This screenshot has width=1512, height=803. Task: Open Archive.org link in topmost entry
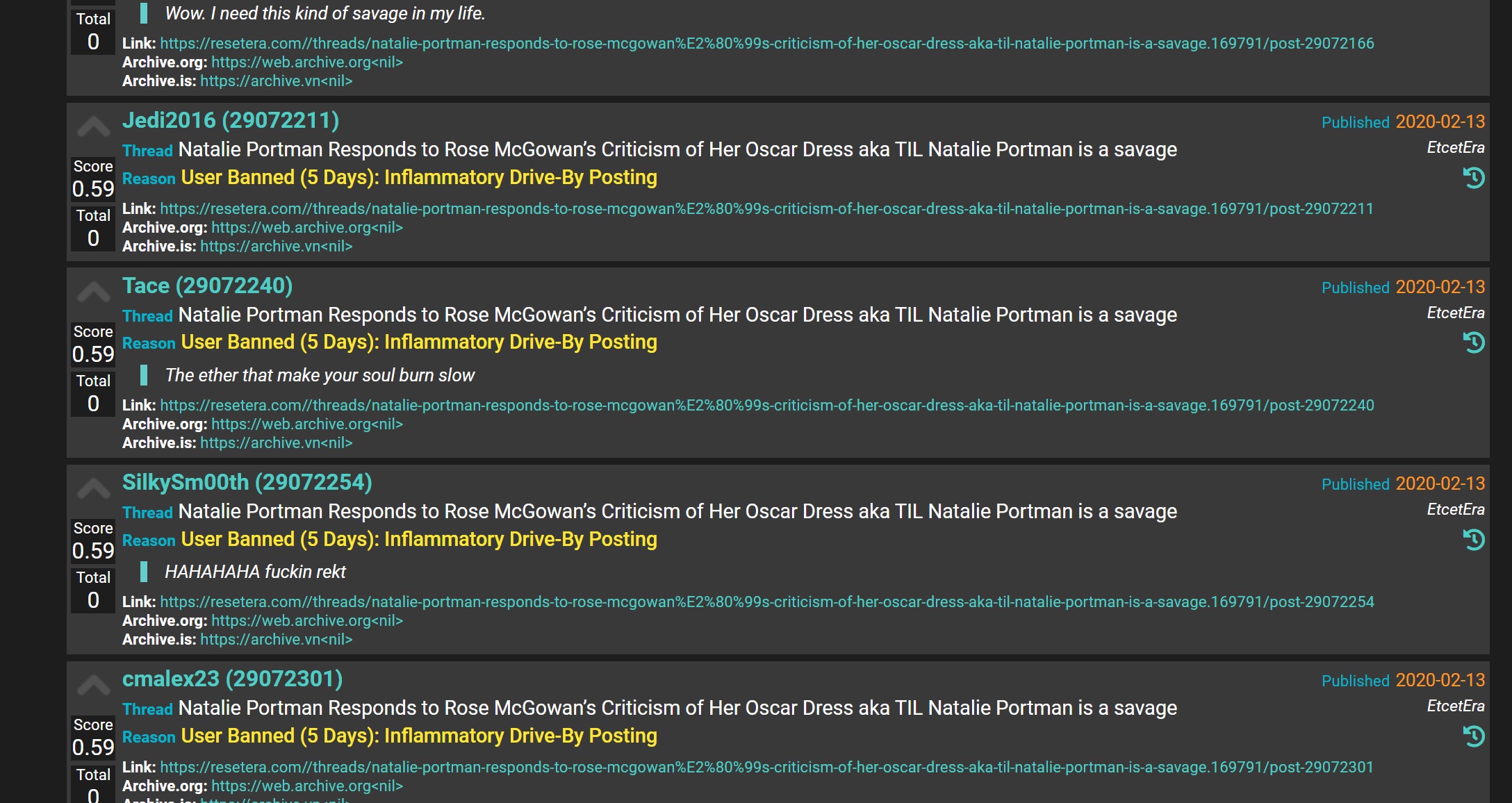coord(307,62)
